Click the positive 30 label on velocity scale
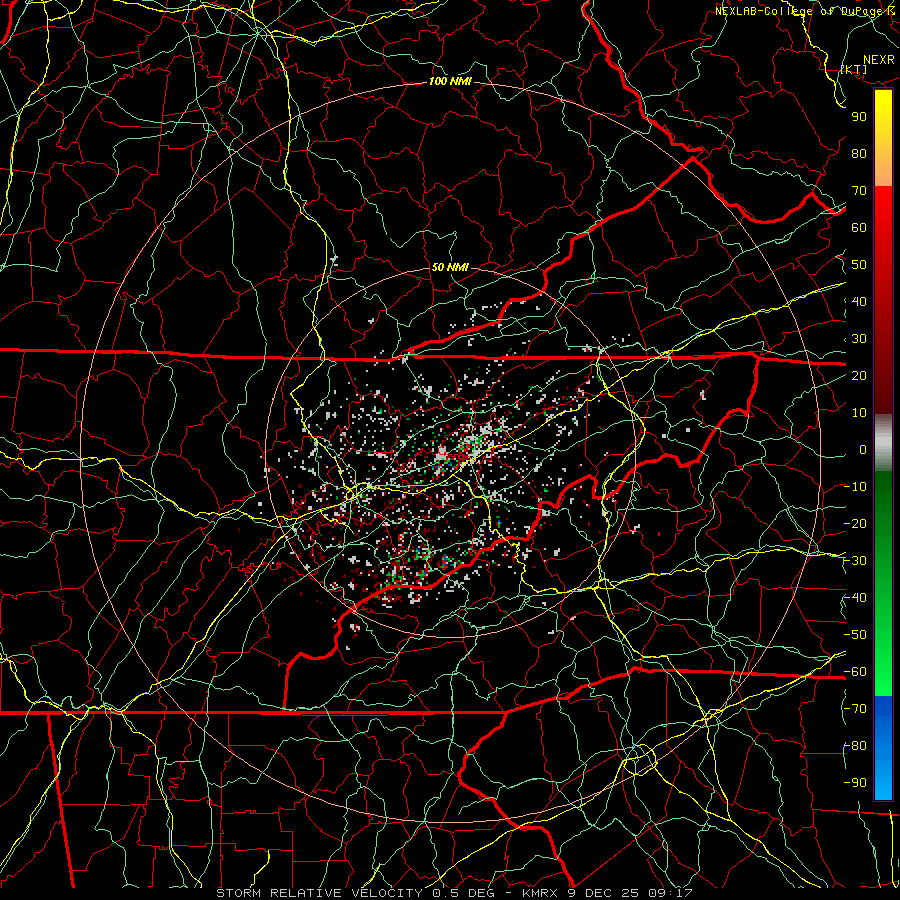This screenshot has width=900, height=900. [x=859, y=339]
